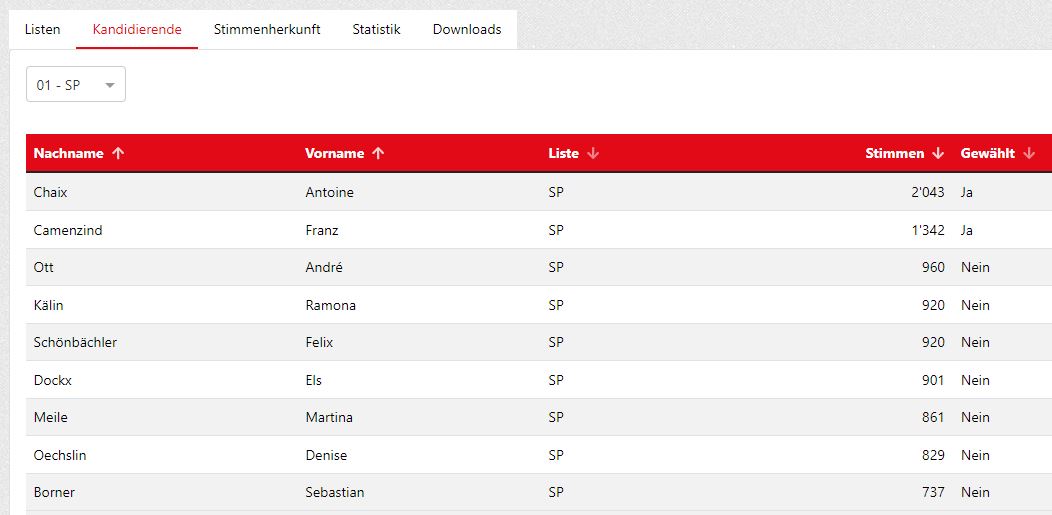Image resolution: width=1052 pixels, height=515 pixels.
Task: Click the surname Dockx
Action: [x=52, y=380]
